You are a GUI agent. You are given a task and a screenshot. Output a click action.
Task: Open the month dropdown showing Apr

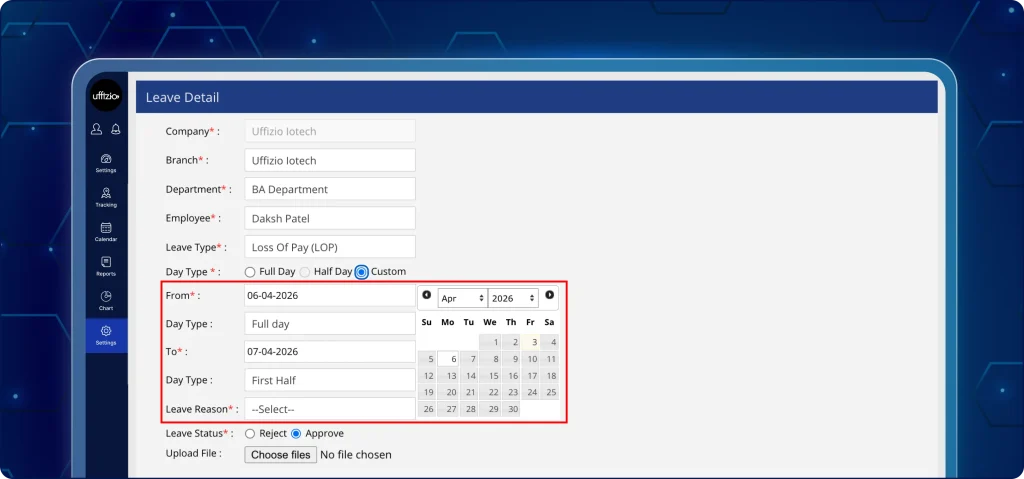tap(462, 298)
